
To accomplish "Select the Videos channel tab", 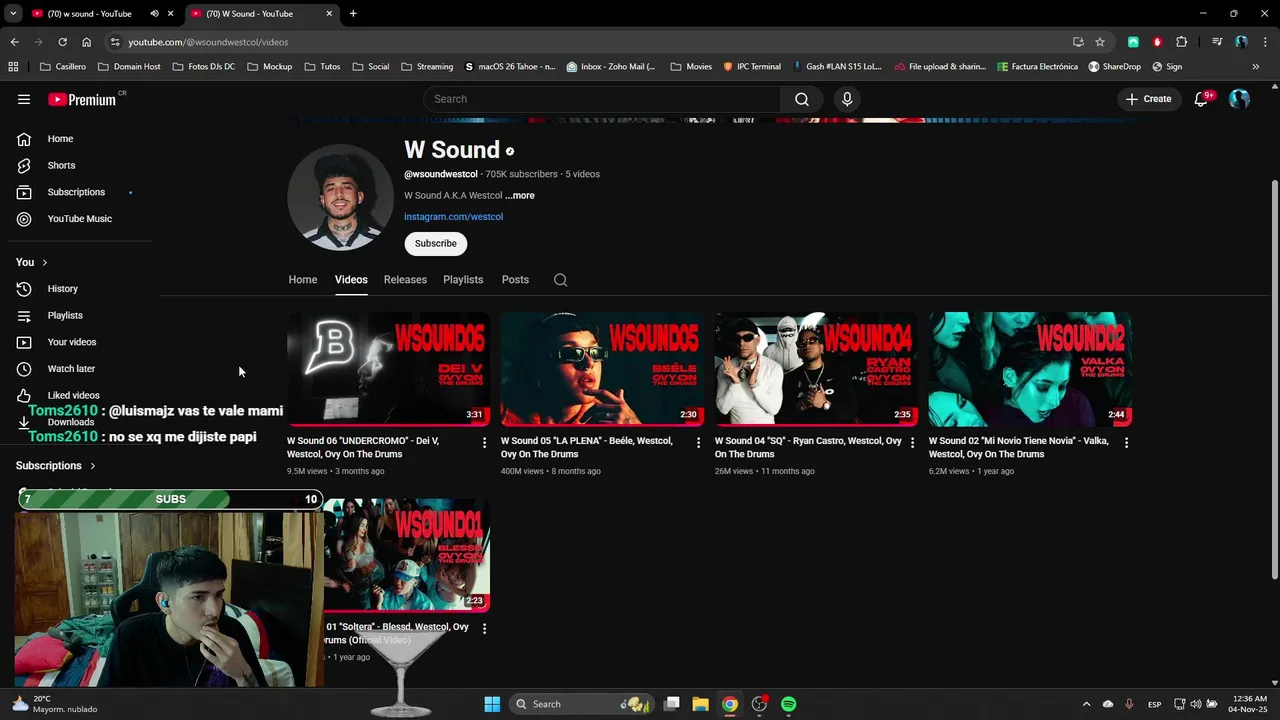I will pyautogui.click(x=351, y=280).
